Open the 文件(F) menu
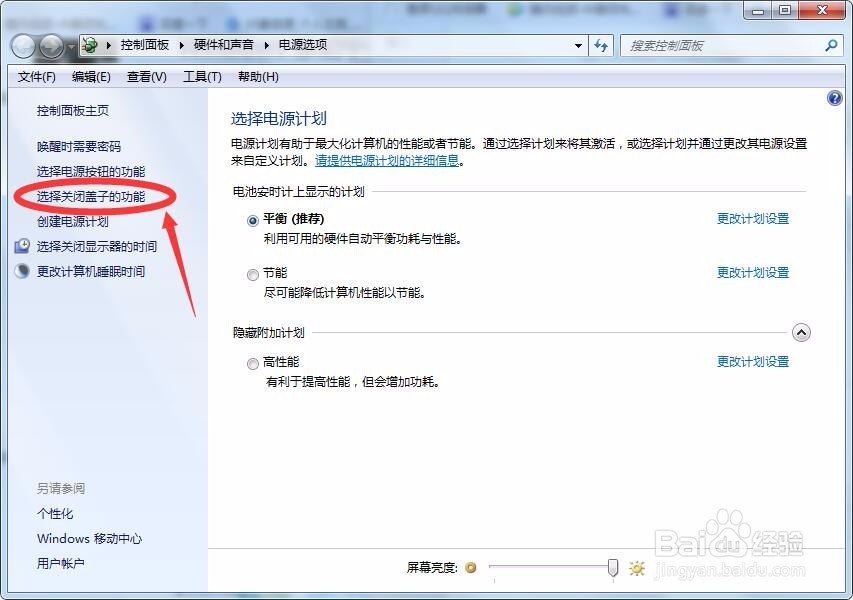Image resolution: width=853 pixels, height=600 pixels. click(x=37, y=76)
